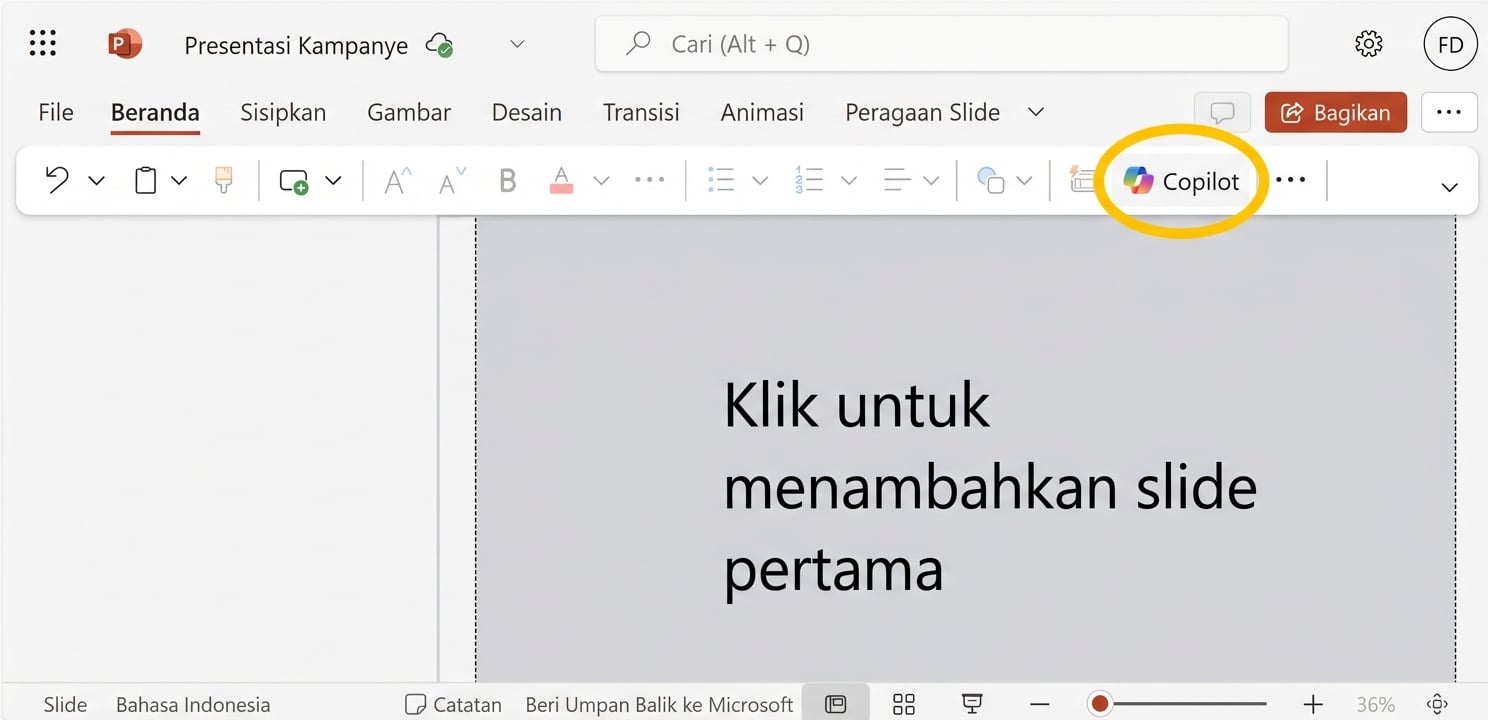Click the New Slide icon
This screenshot has width=1488, height=720.
point(293,181)
